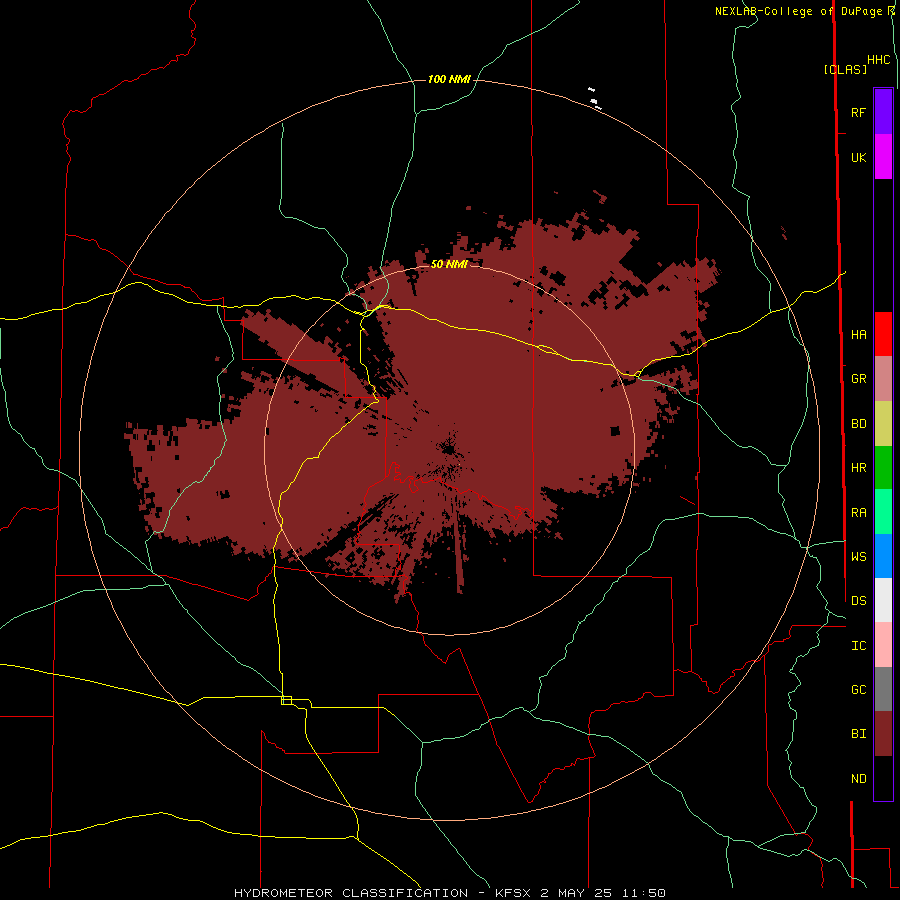This screenshot has width=900, height=900.
Task: Click the WS blue legend swatch
Action: coord(883,556)
